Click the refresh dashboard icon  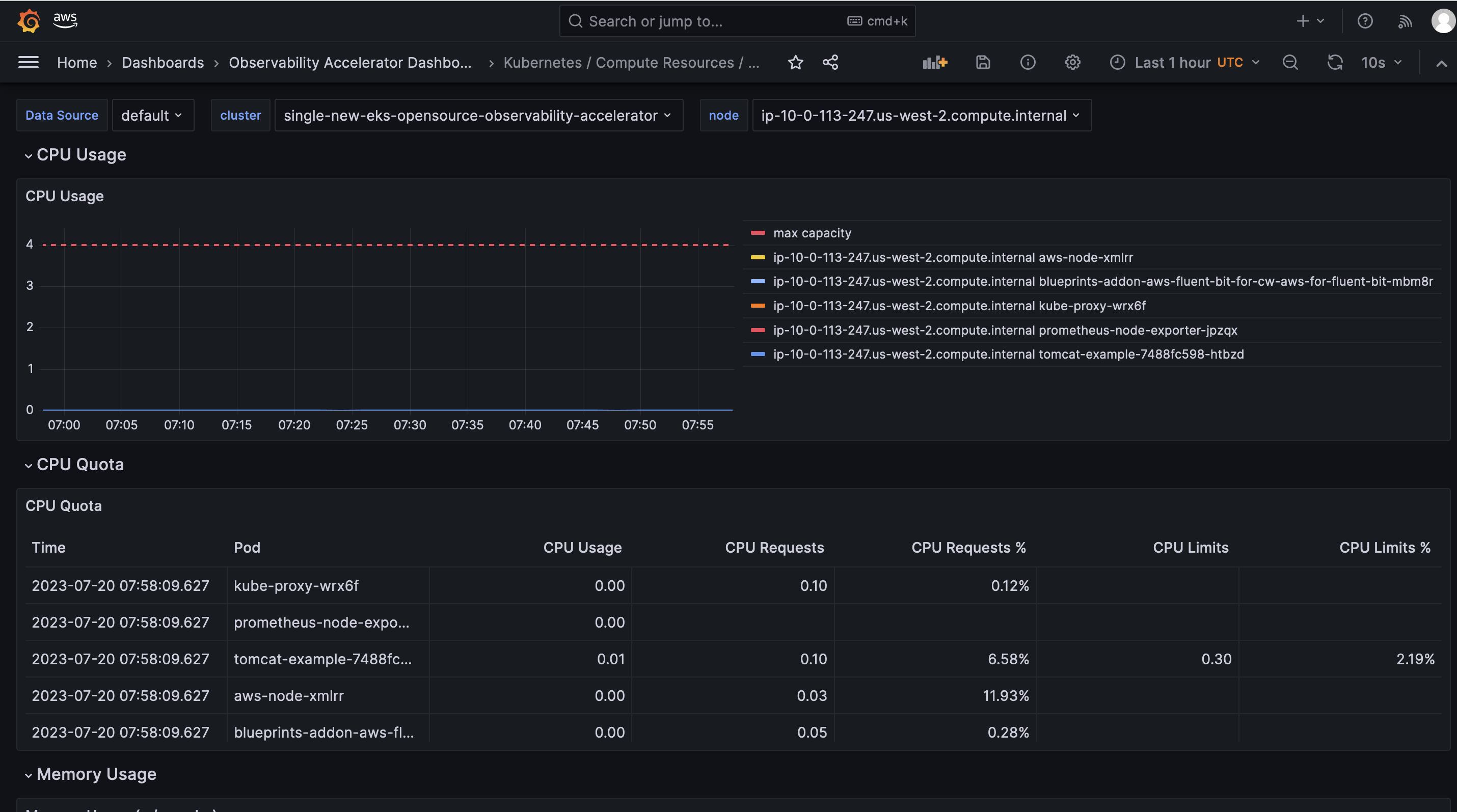1335,62
